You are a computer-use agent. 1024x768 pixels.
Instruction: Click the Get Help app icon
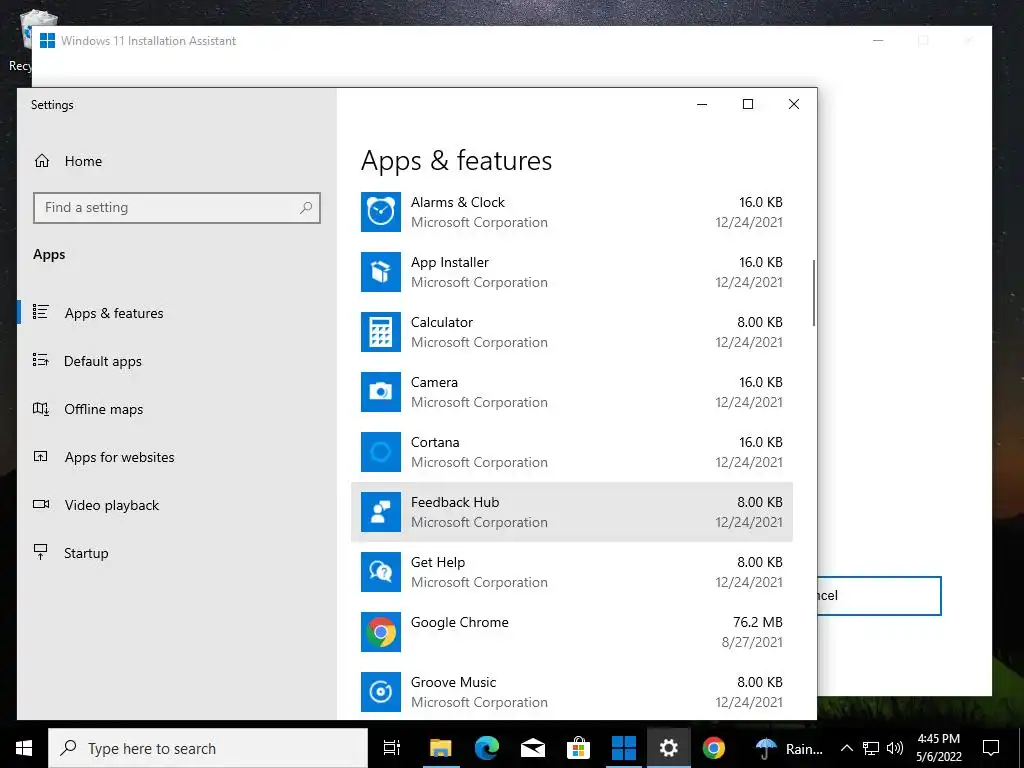click(x=381, y=572)
